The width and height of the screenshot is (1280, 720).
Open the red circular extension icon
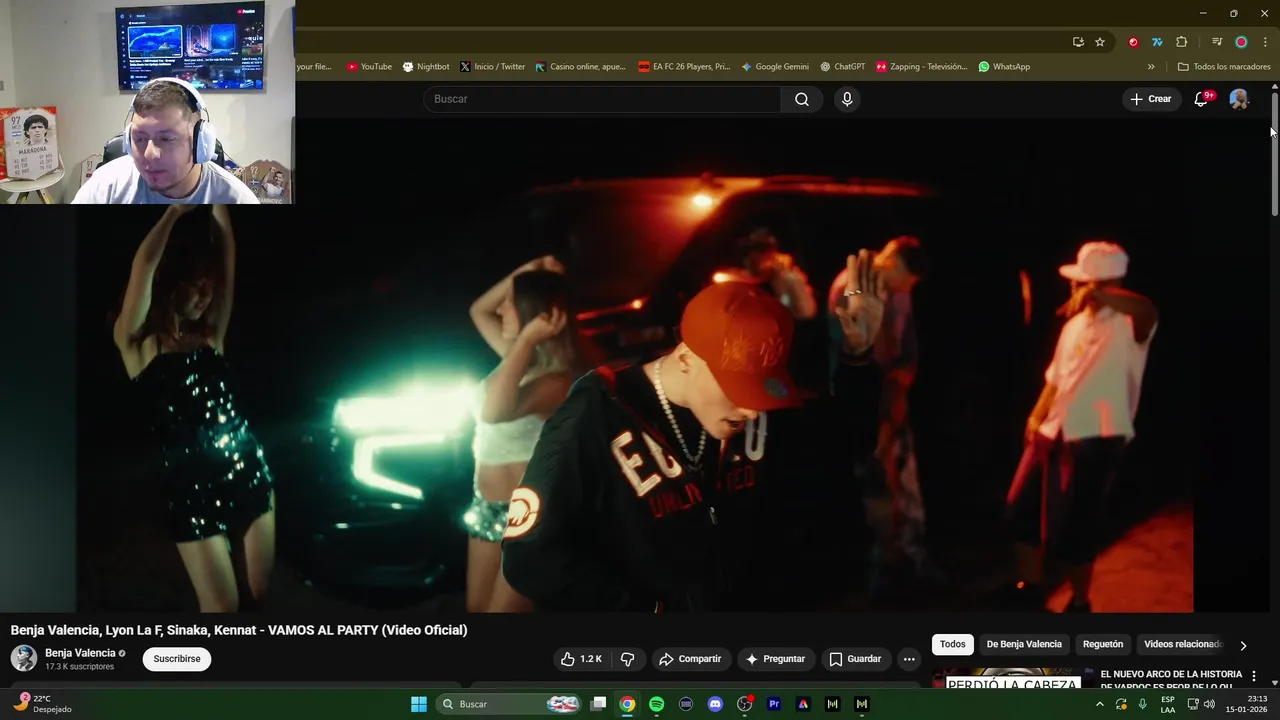(x=1133, y=42)
